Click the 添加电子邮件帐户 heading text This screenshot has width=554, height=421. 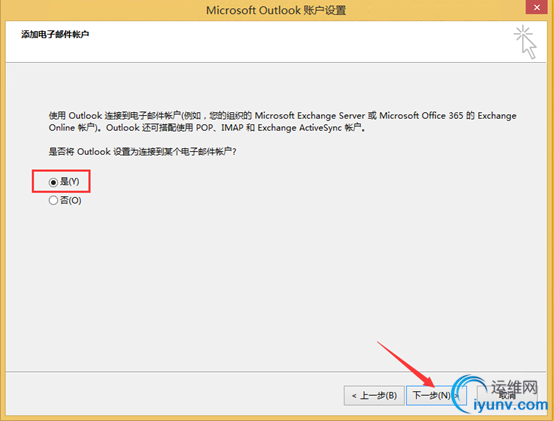pyautogui.click(x=55, y=35)
